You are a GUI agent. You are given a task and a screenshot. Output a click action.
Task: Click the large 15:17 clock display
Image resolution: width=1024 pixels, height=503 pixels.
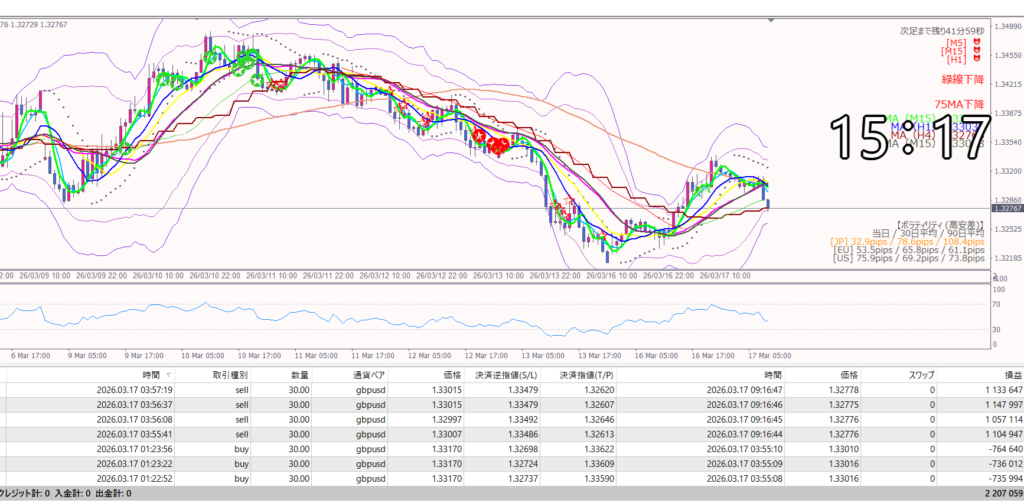909,136
